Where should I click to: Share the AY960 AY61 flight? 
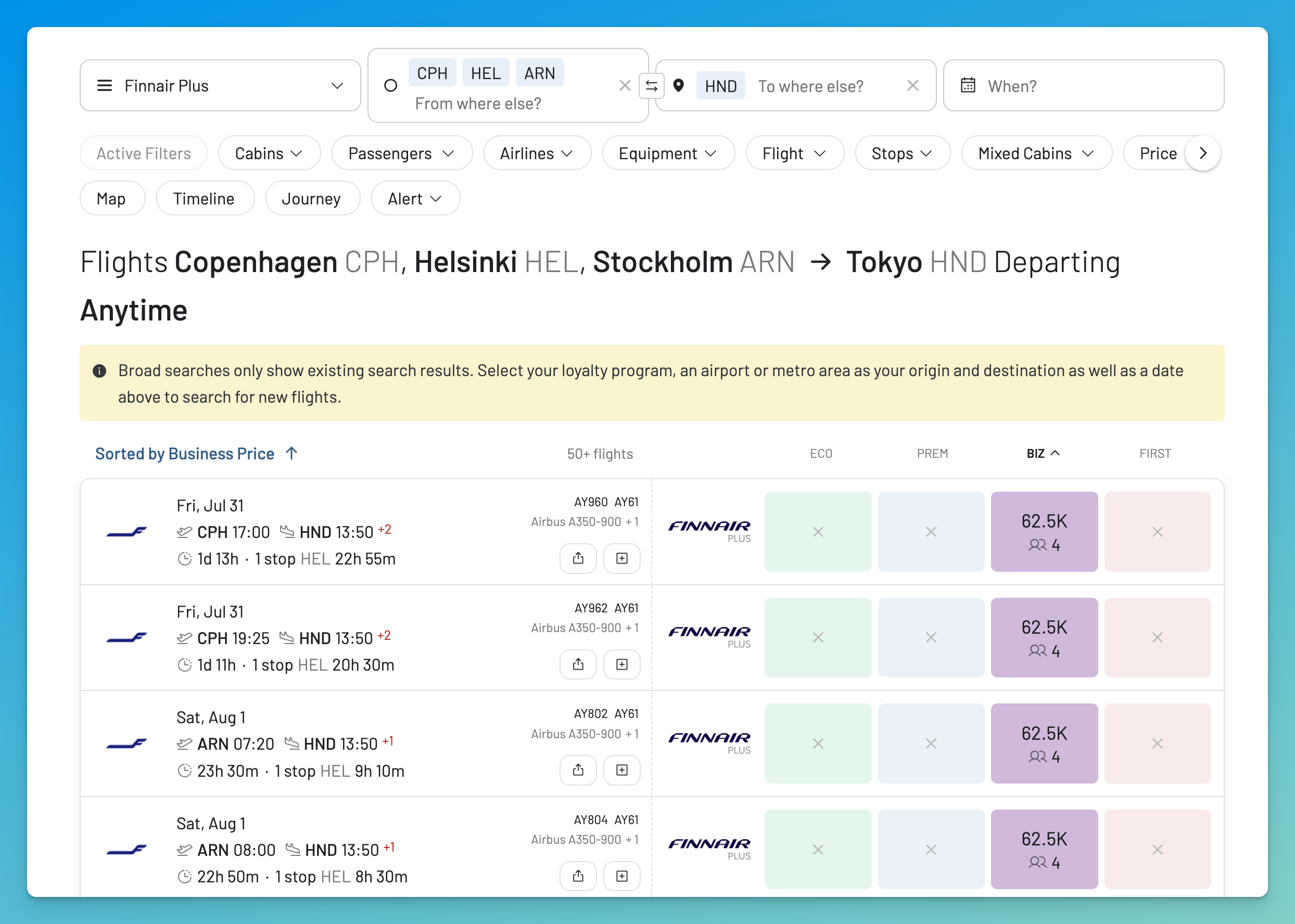coord(578,558)
